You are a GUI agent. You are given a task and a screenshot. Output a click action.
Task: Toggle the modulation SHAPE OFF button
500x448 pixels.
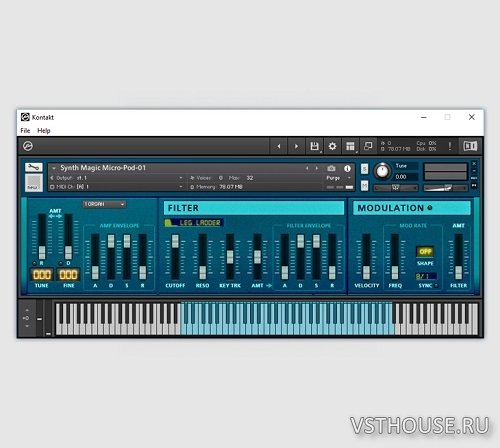[x=425, y=252]
